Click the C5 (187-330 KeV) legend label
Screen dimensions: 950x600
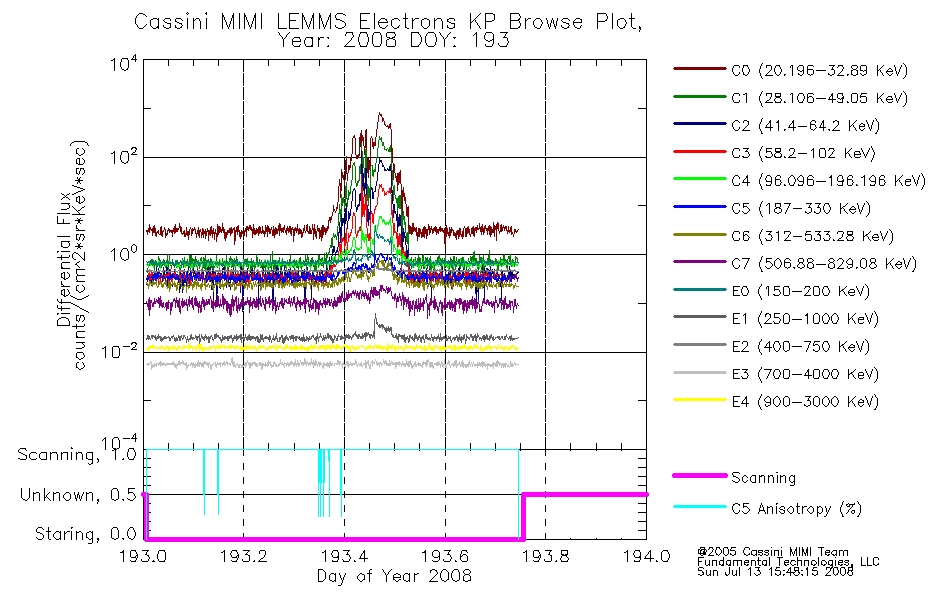click(801, 208)
